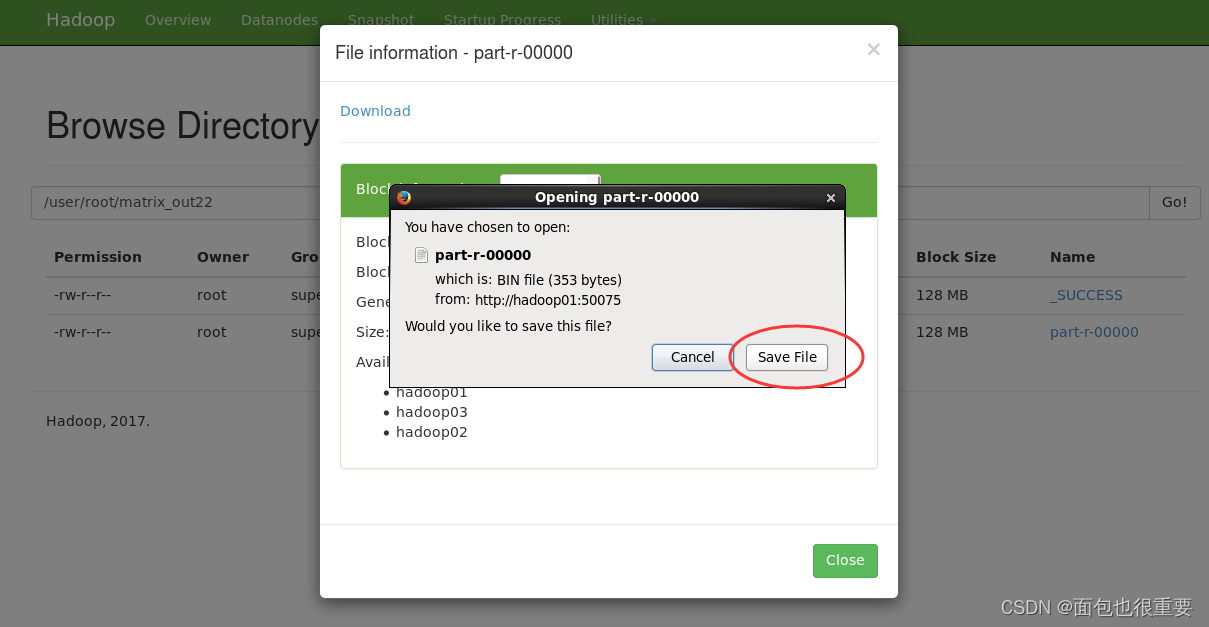
Task: Open the Overview tab in navbar
Action: coord(178,20)
